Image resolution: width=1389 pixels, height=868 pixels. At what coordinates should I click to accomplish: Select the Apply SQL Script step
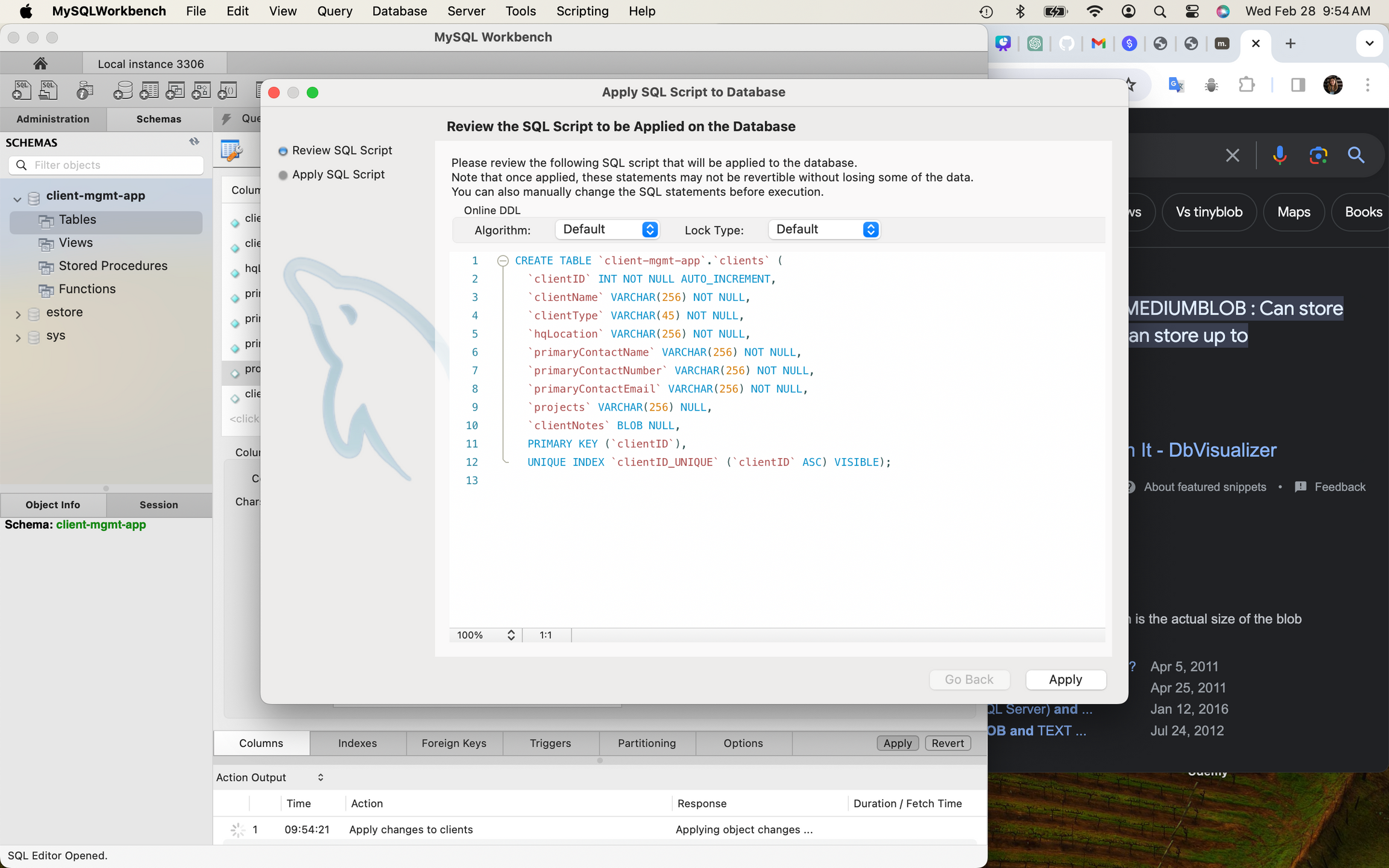point(338,174)
